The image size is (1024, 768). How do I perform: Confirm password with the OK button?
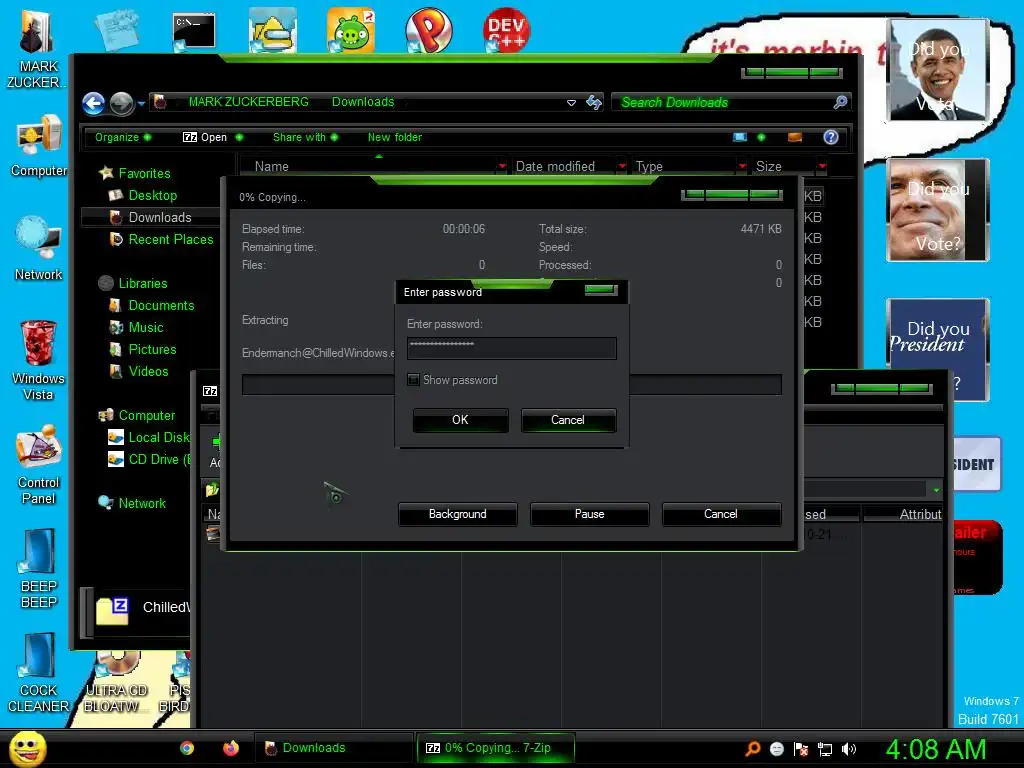point(460,420)
